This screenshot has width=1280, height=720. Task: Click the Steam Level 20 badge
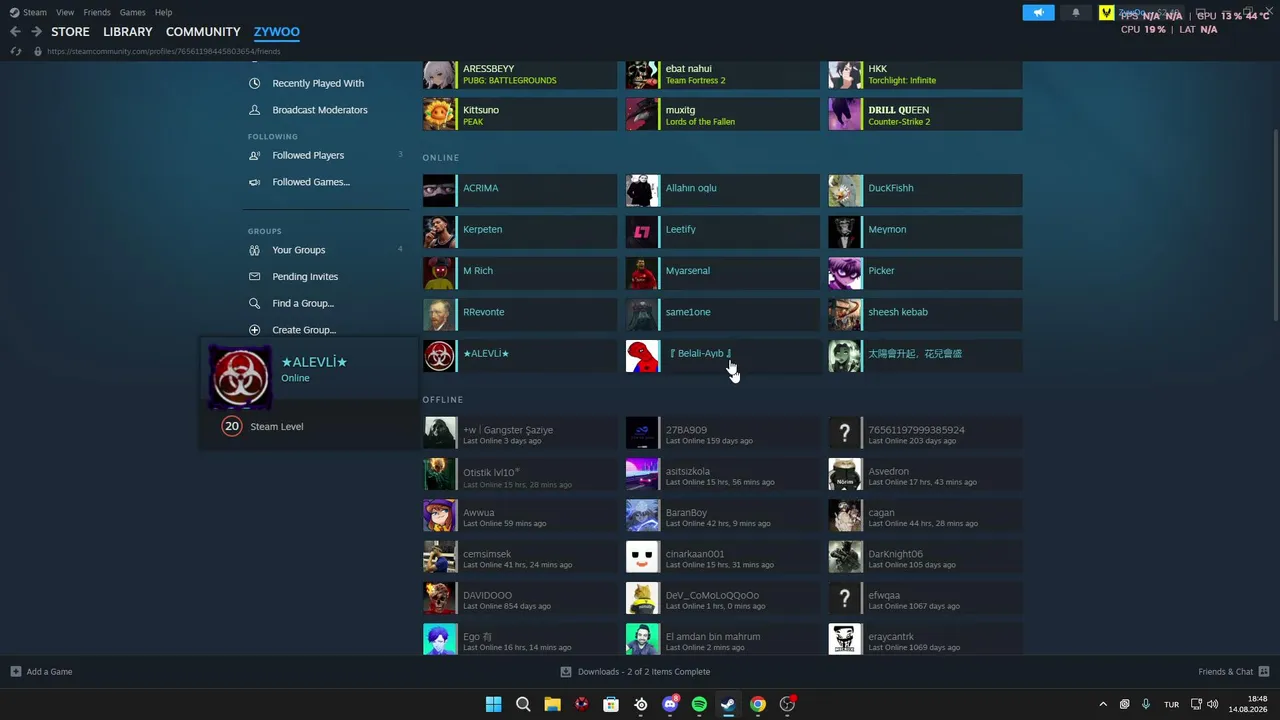[x=232, y=426]
